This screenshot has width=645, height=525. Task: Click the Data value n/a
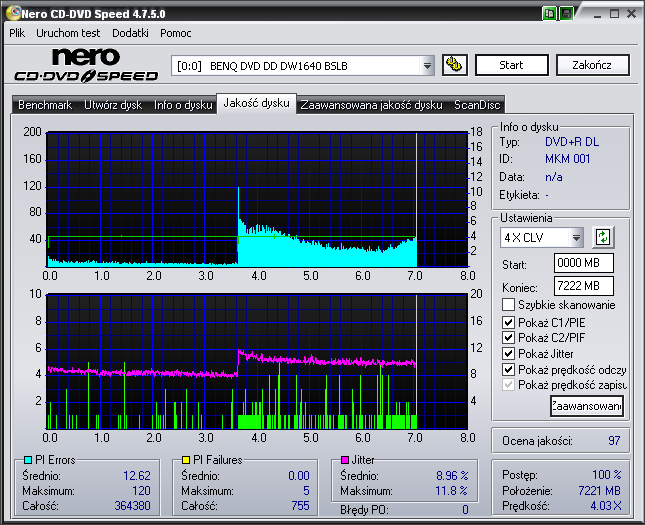coord(554,177)
